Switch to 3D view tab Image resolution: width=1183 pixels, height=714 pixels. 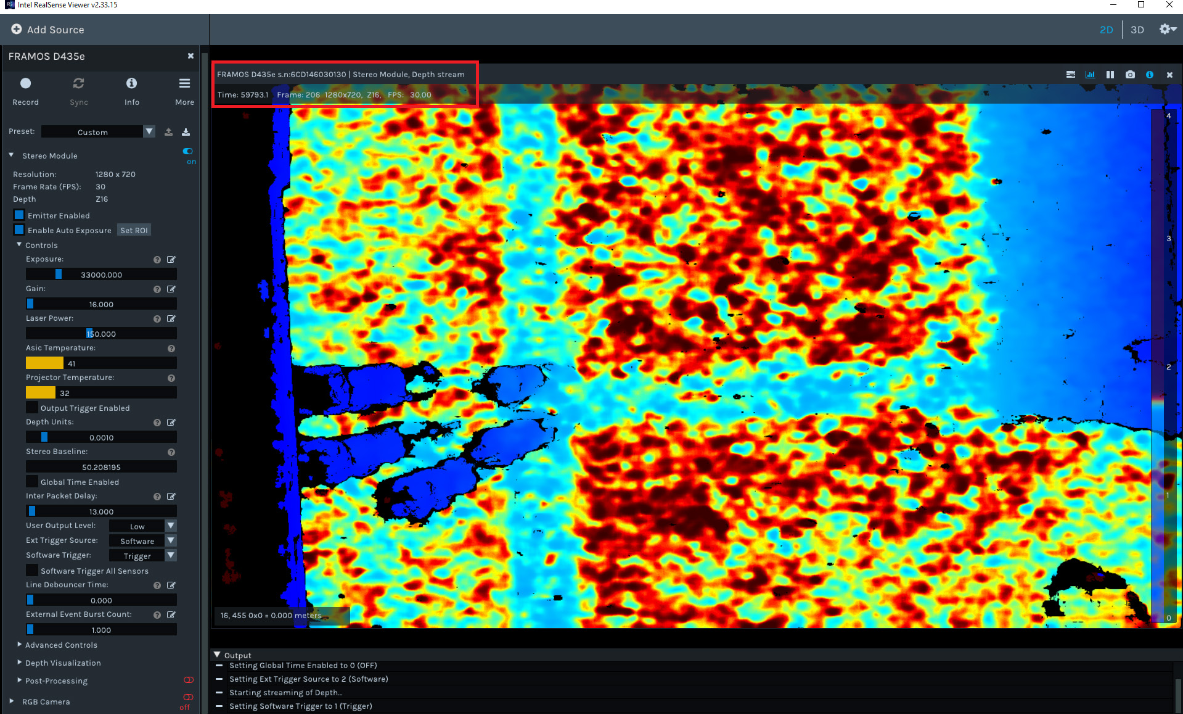click(x=1137, y=29)
